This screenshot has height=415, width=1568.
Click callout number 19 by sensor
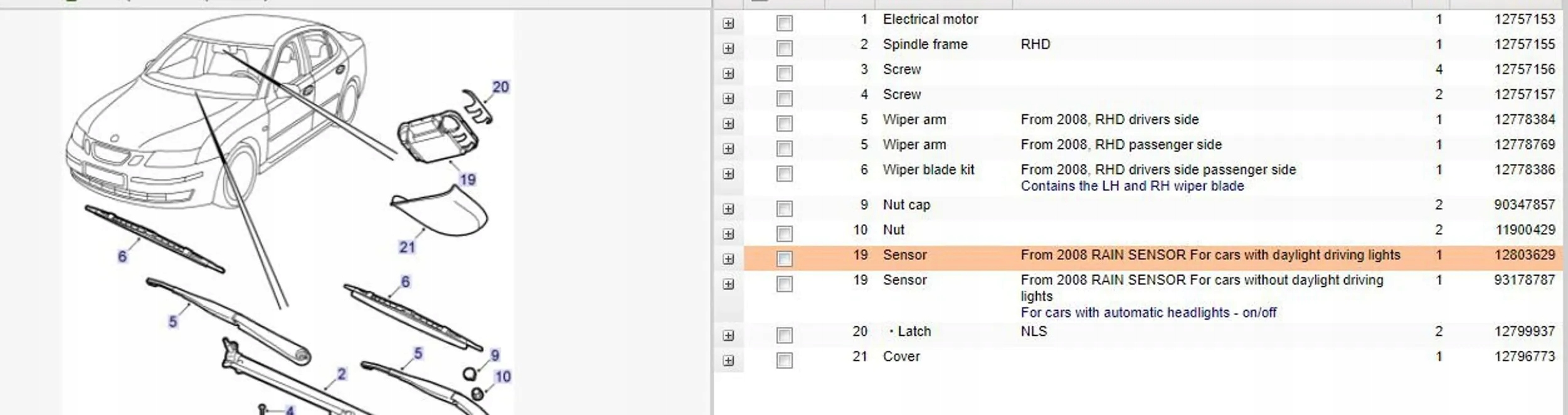(467, 180)
